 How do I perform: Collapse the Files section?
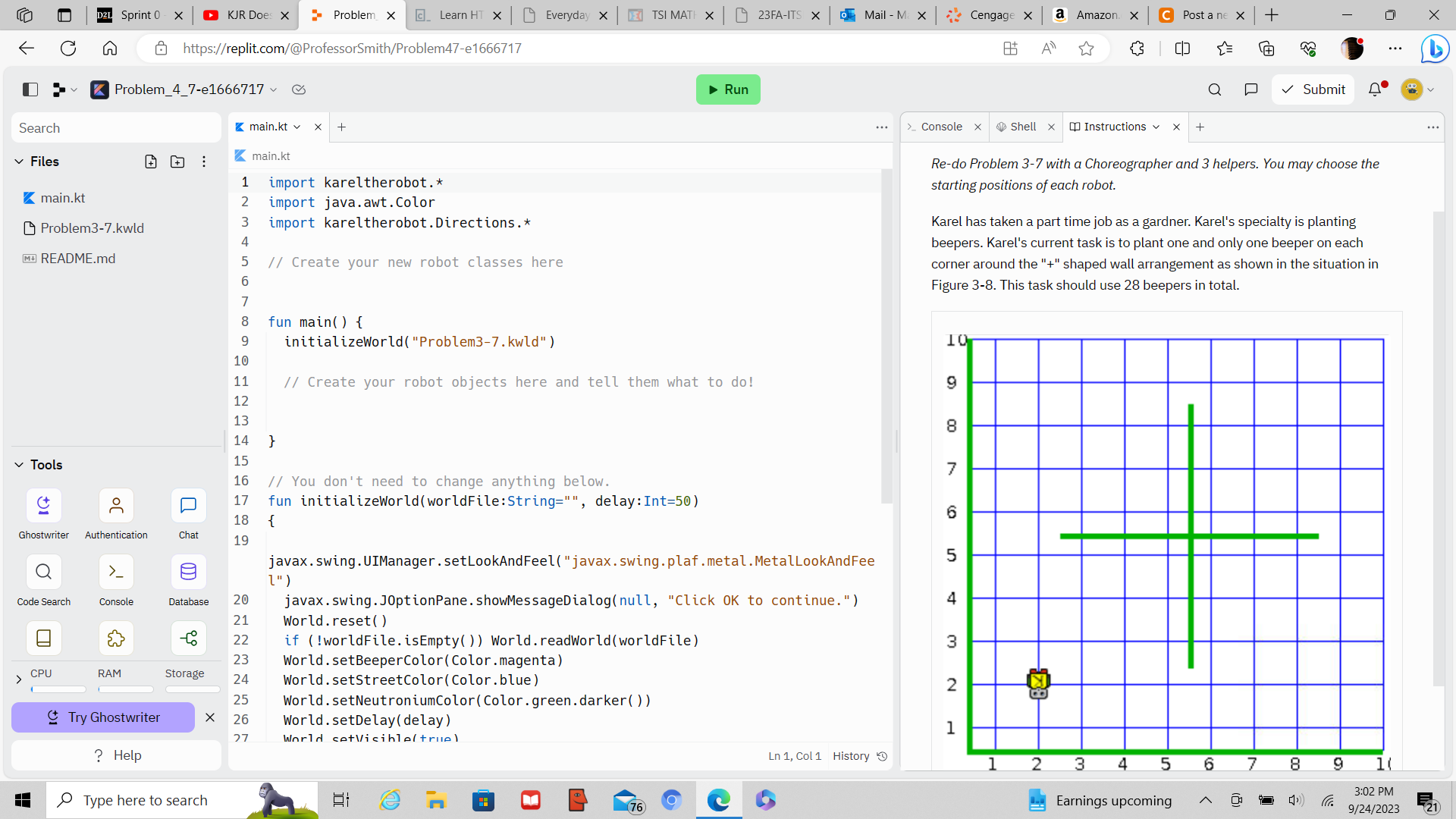pyautogui.click(x=19, y=162)
